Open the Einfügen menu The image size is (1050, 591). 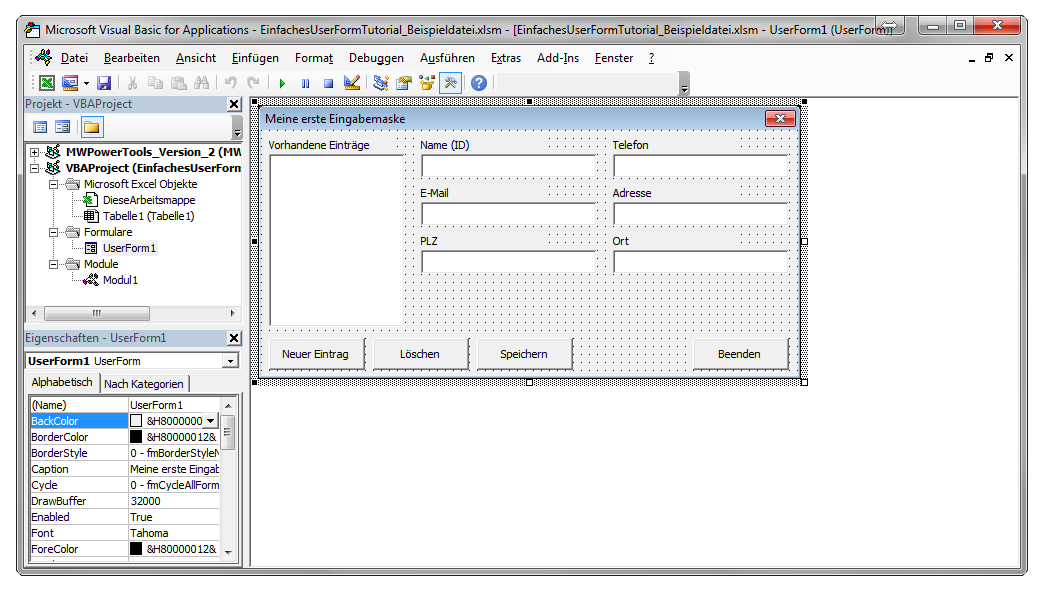point(255,58)
